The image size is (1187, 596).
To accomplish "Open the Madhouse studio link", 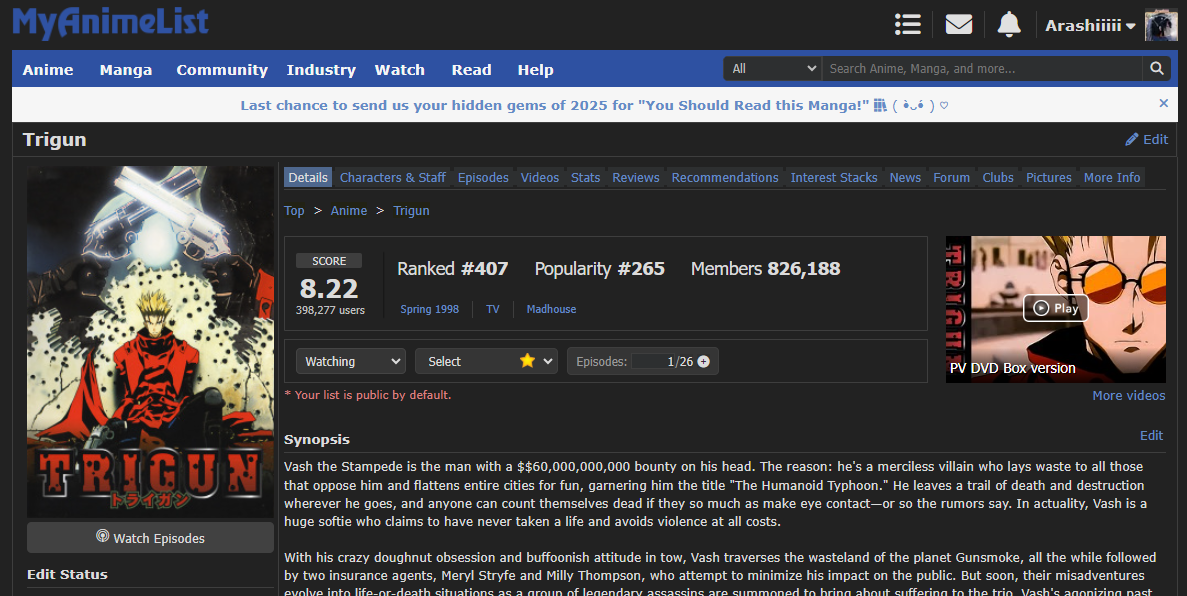I will point(551,309).
